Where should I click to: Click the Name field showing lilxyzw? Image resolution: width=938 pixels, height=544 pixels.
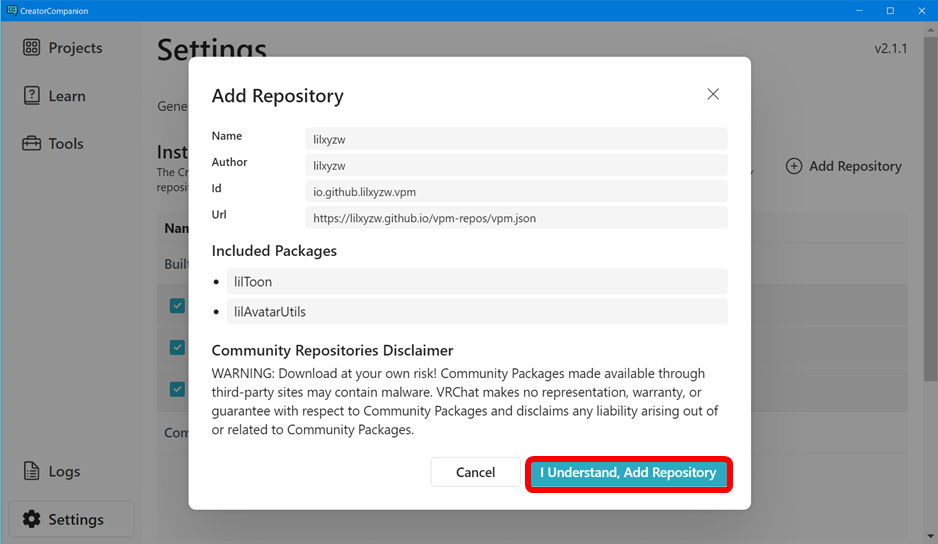[516, 139]
